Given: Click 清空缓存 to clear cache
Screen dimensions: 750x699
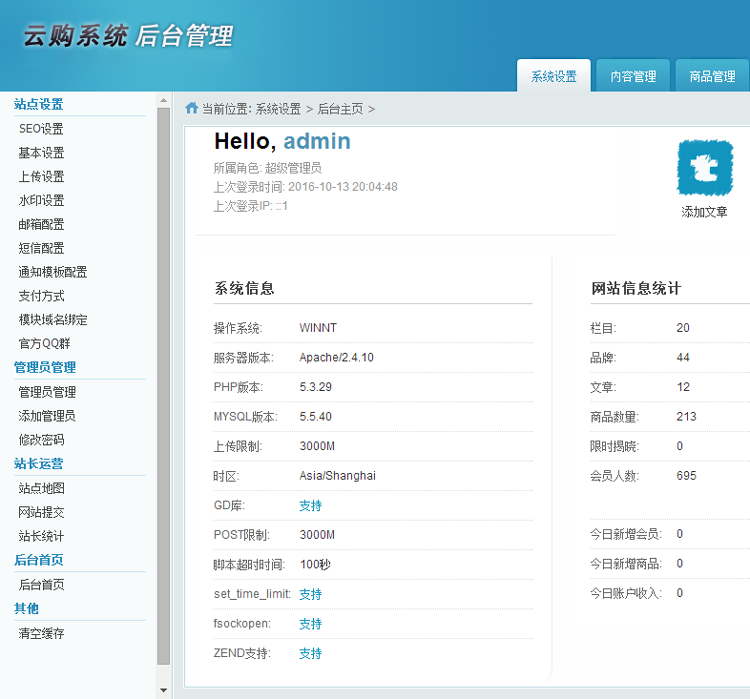Looking at the screenshot, I should (41, 634).
